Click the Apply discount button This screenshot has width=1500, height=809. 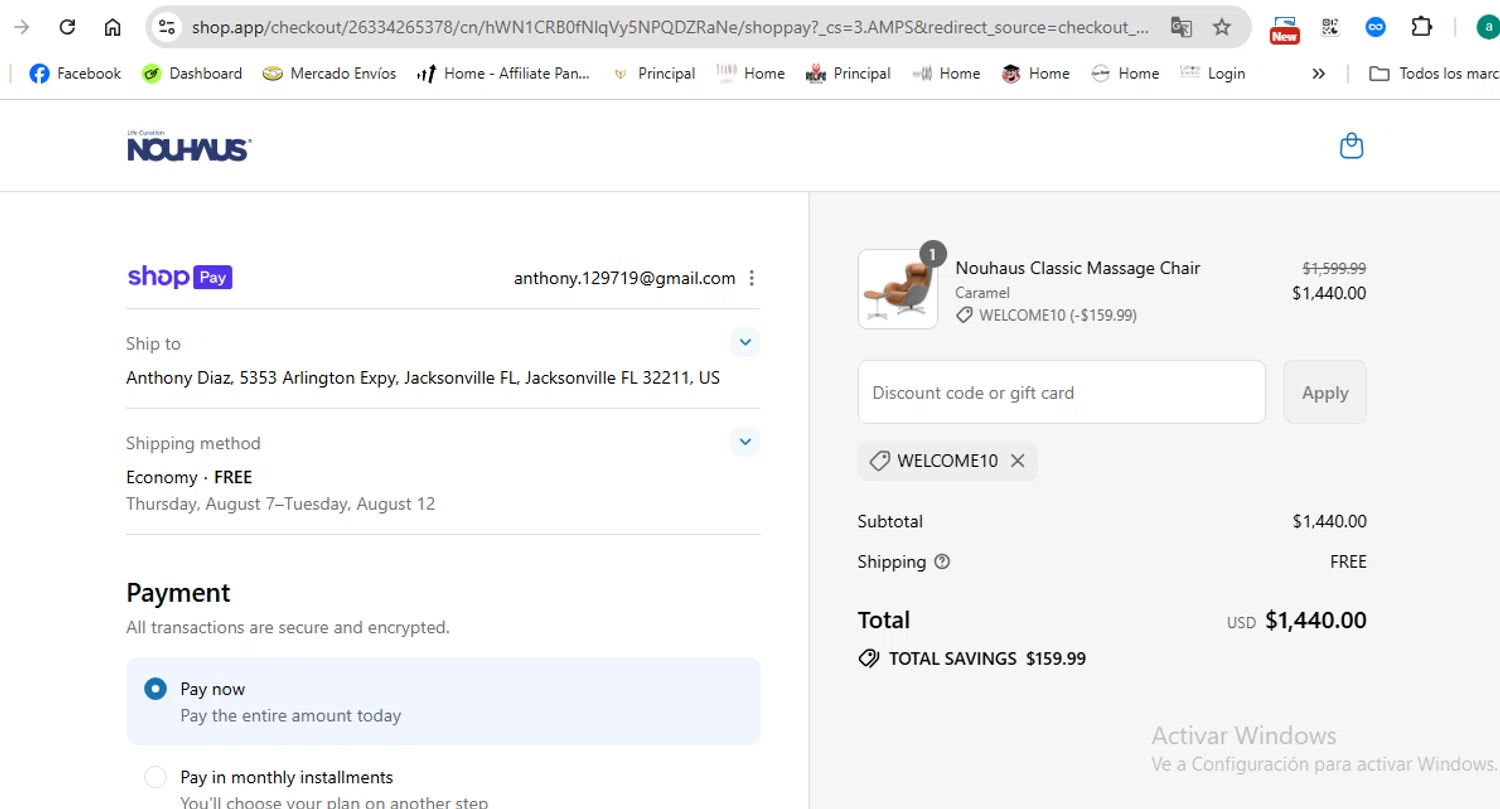pos(1325,392)
